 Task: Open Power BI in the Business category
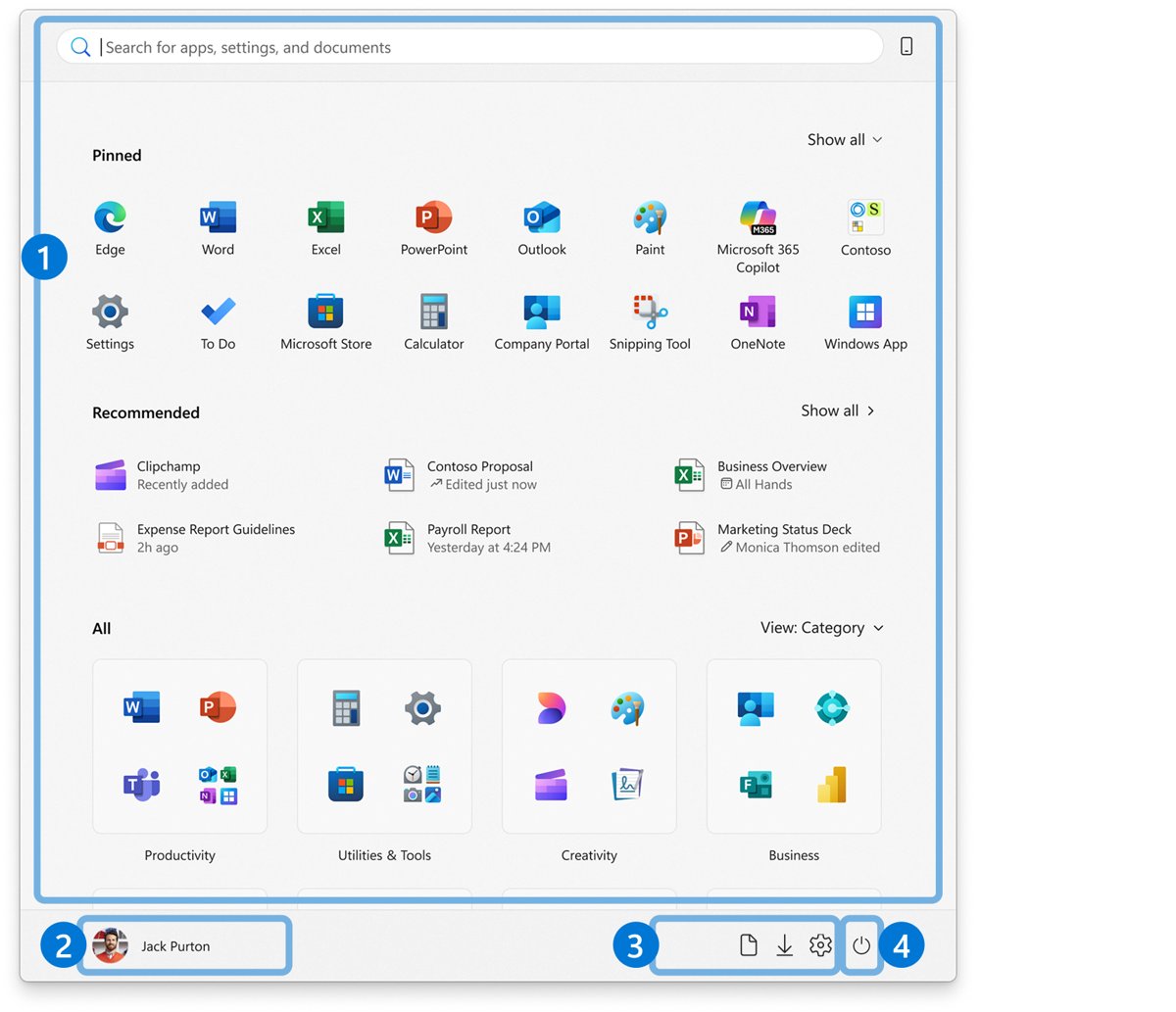tap(832, 785)
